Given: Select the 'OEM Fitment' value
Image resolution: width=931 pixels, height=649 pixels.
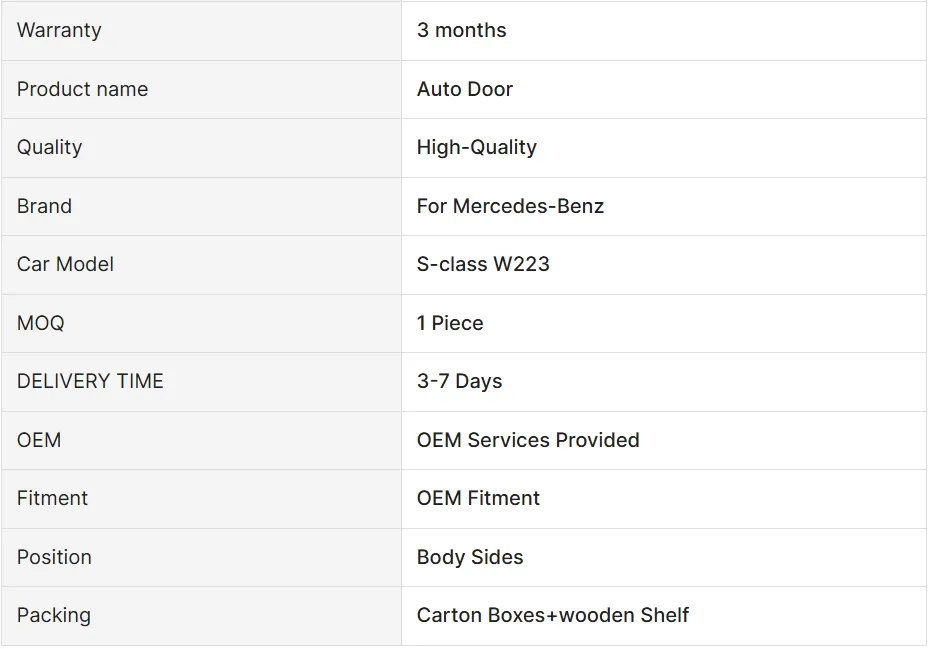Looking at the screenshot, I should tap(478, 498).
